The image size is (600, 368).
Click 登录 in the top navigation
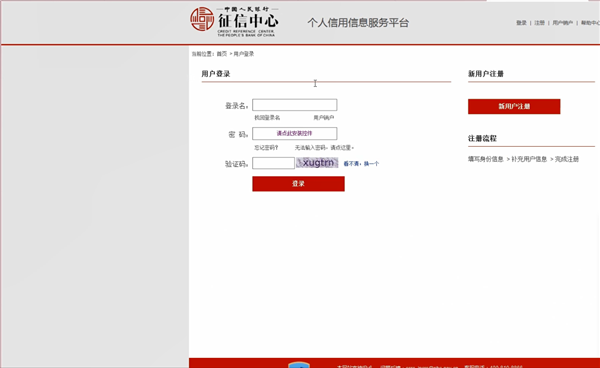point(521,23)
